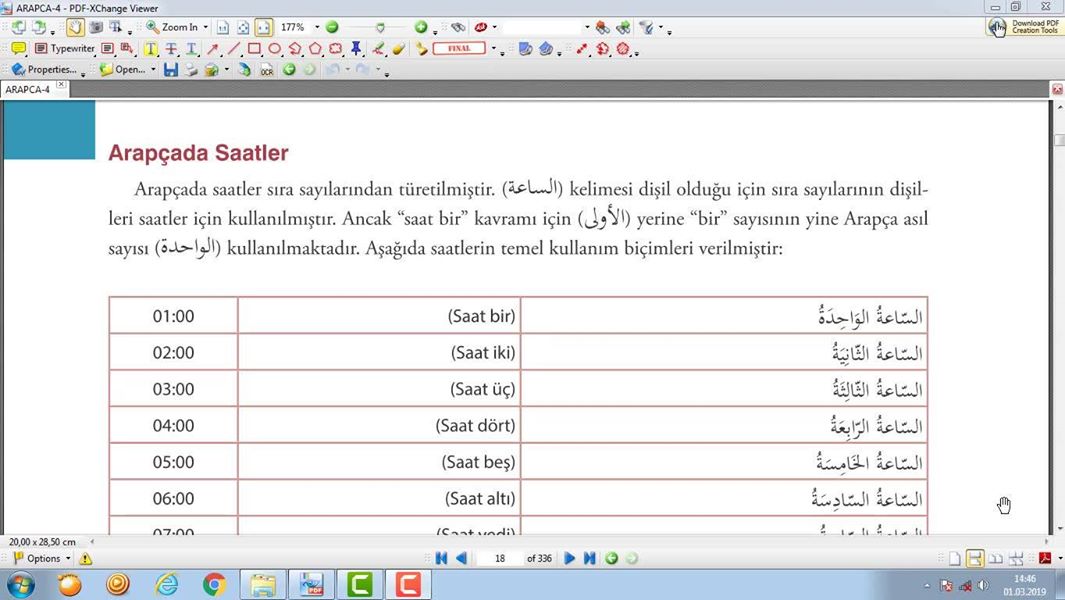Open the Find binoculars search
Image resolution: width=1065 pixels, height=600 pixels.
[458, 27]
